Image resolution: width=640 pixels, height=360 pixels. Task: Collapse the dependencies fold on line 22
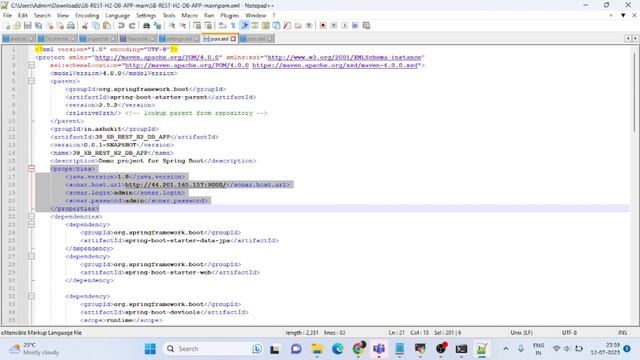point(31,216)
